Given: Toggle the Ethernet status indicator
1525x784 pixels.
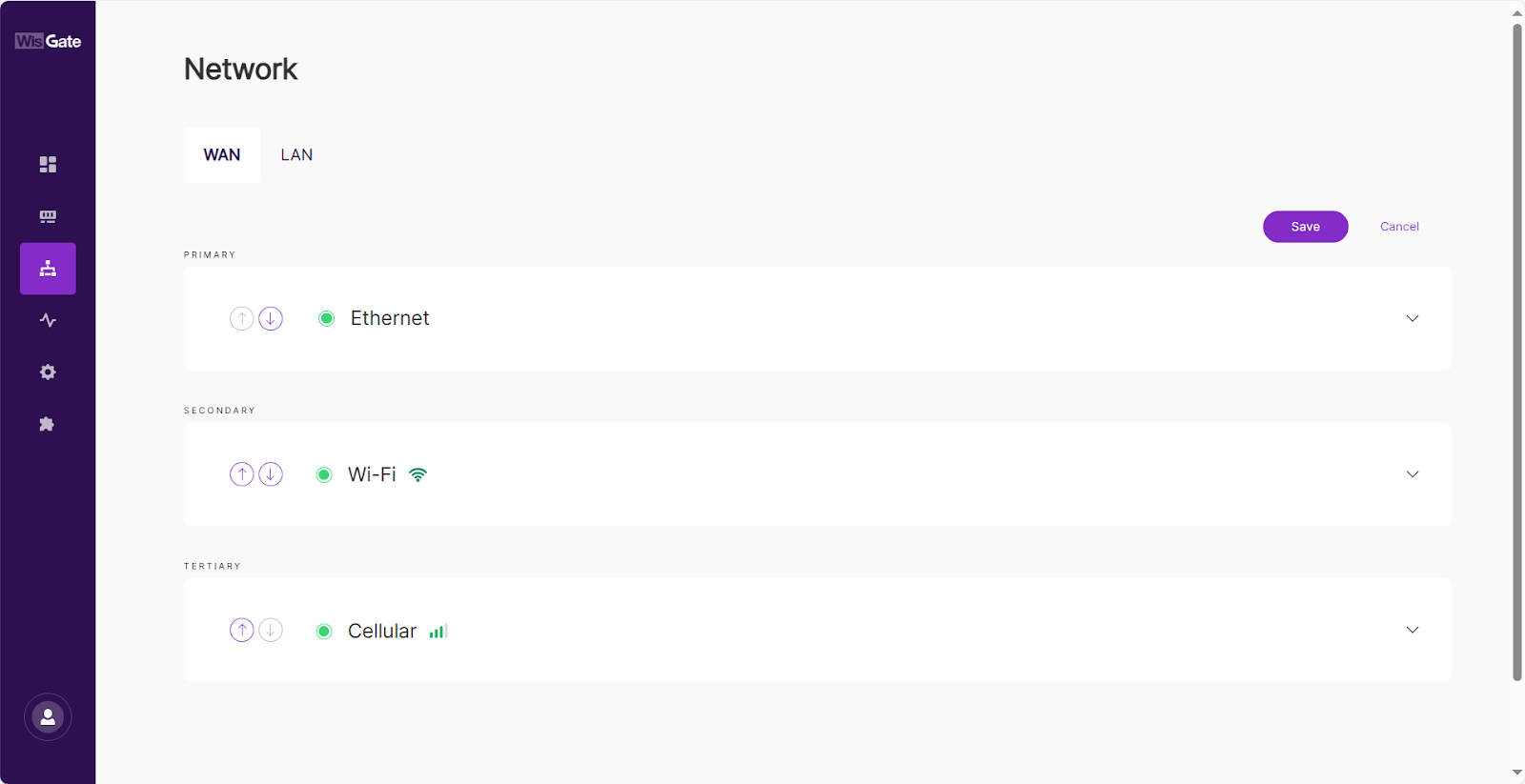Looking at the screenshot, I should 327,319.
